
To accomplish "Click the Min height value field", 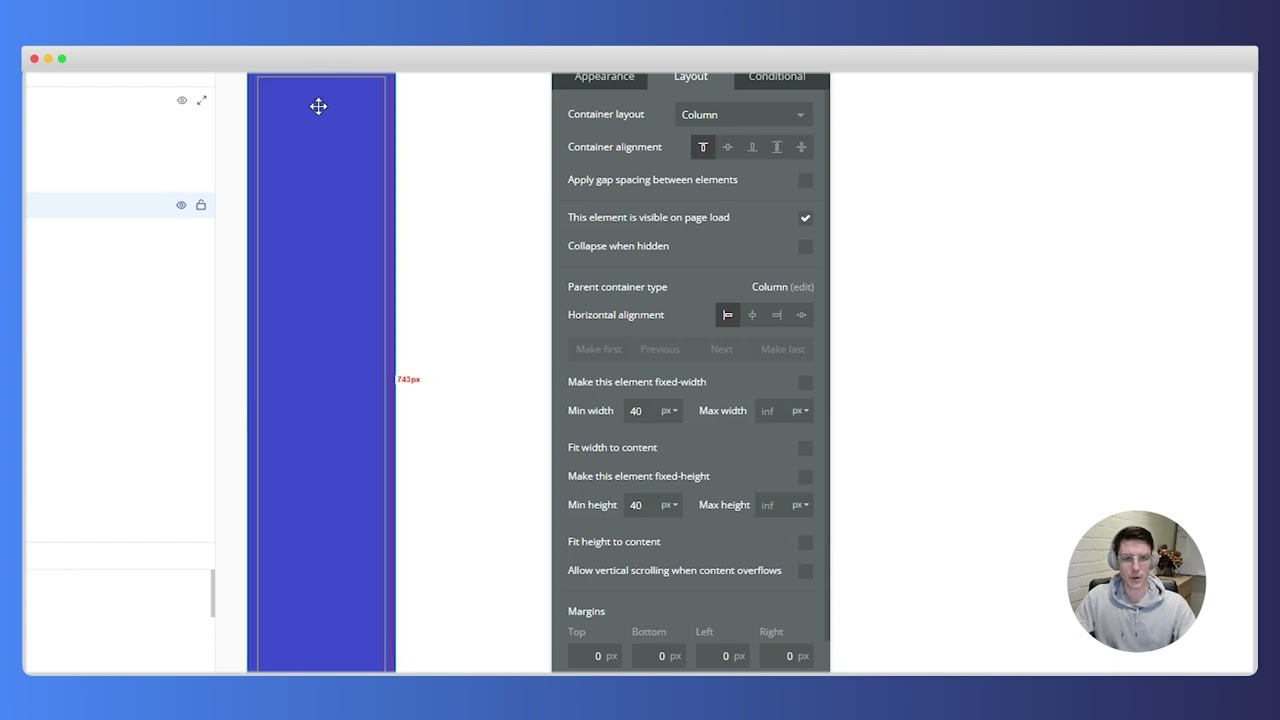I will pyautogui.click(x=641, y=505).
